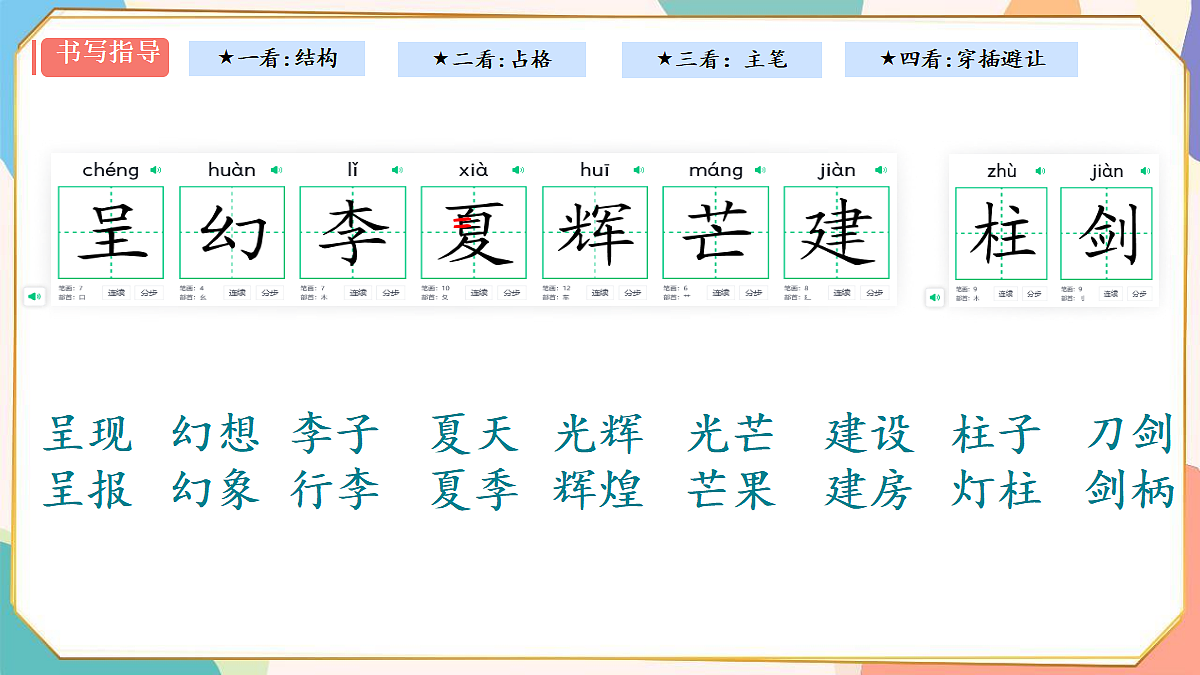Viewport: 1200px width, 675px height.
Task: Click 连续 button under character 幻
Action: (237, 293)
